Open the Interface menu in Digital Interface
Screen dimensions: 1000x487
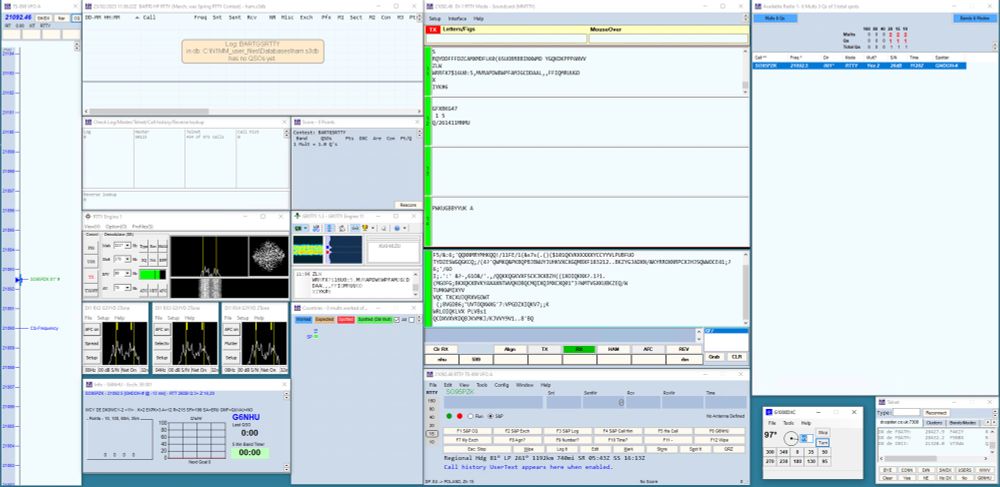point(457,19)
